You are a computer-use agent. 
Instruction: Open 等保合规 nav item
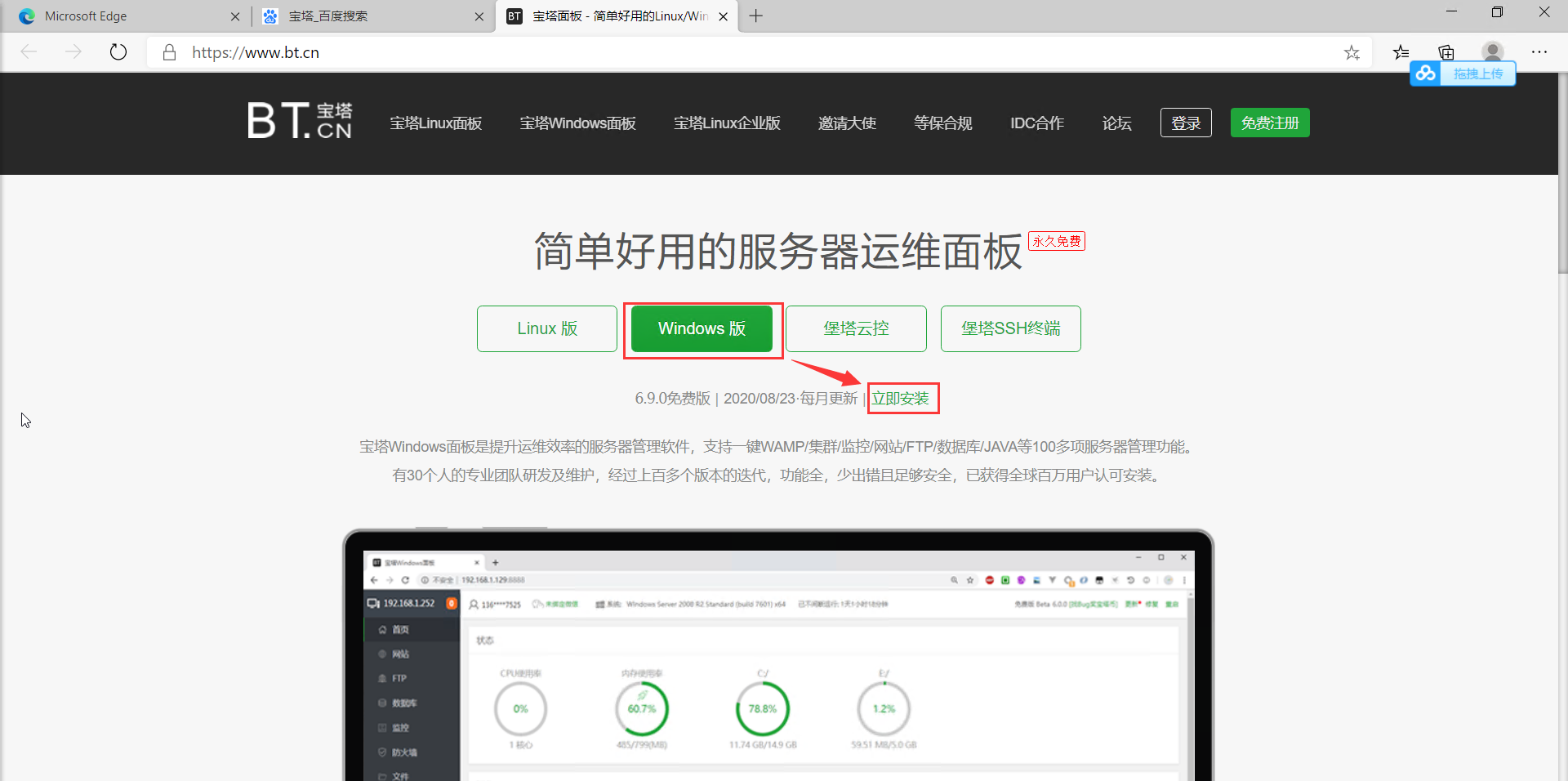point(943,123)
